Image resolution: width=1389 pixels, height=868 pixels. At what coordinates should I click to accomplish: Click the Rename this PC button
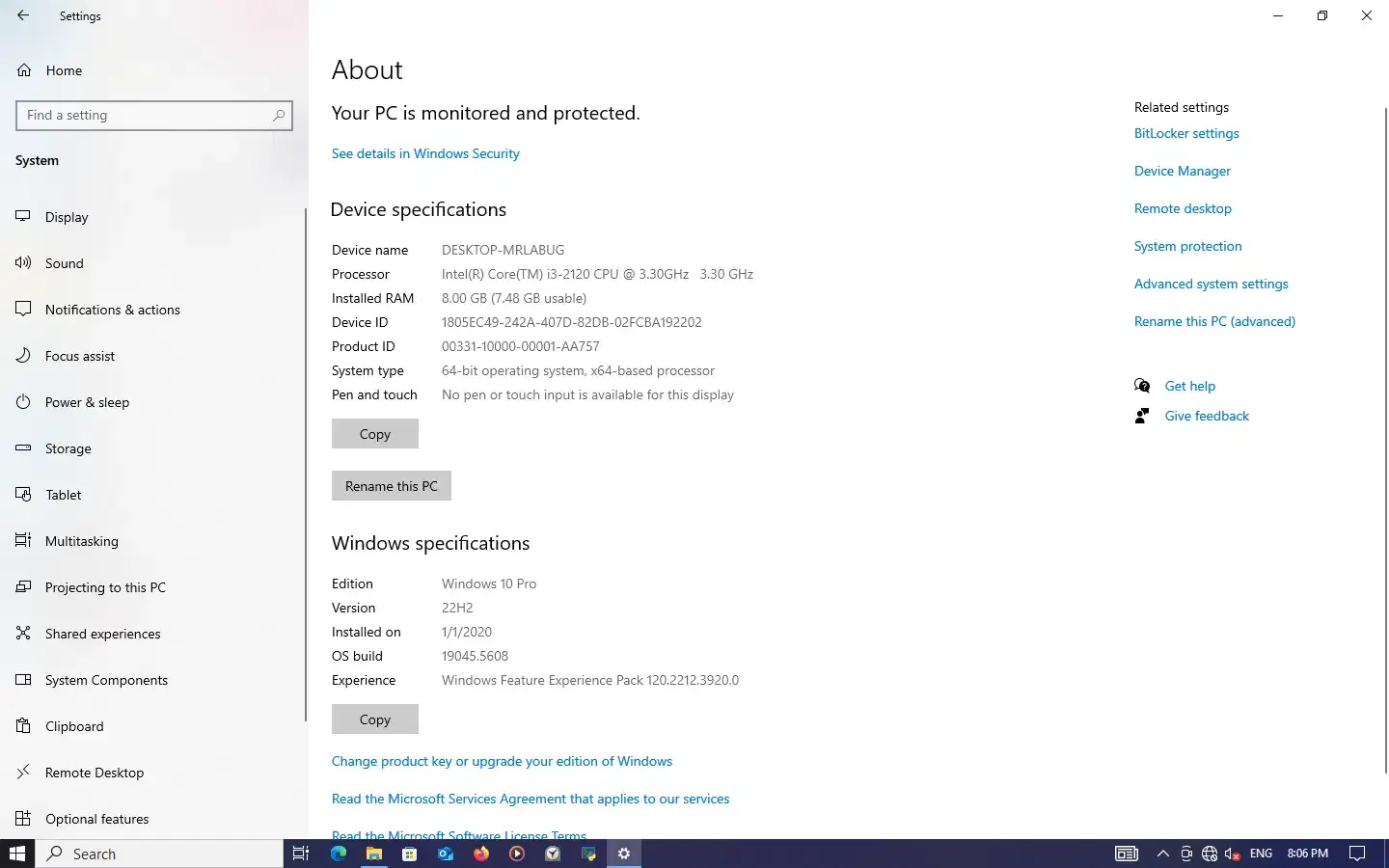click(392, 486)
